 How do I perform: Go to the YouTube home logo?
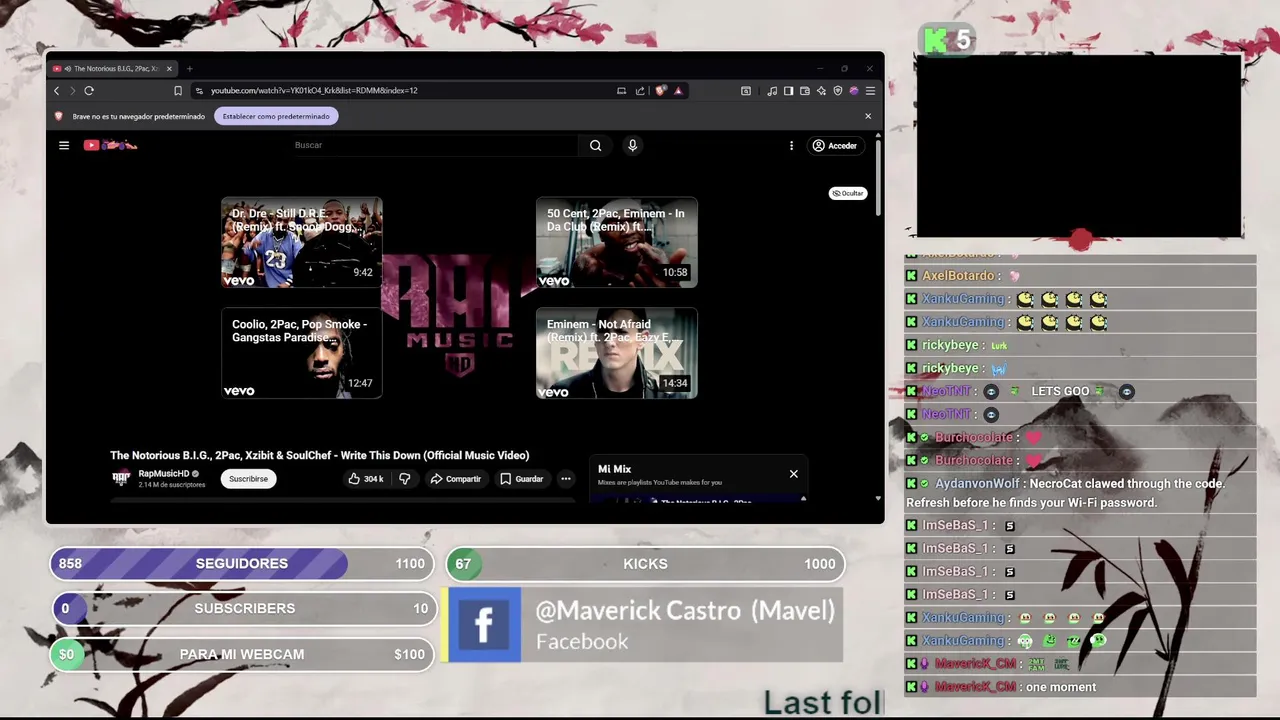click(110, 146)
